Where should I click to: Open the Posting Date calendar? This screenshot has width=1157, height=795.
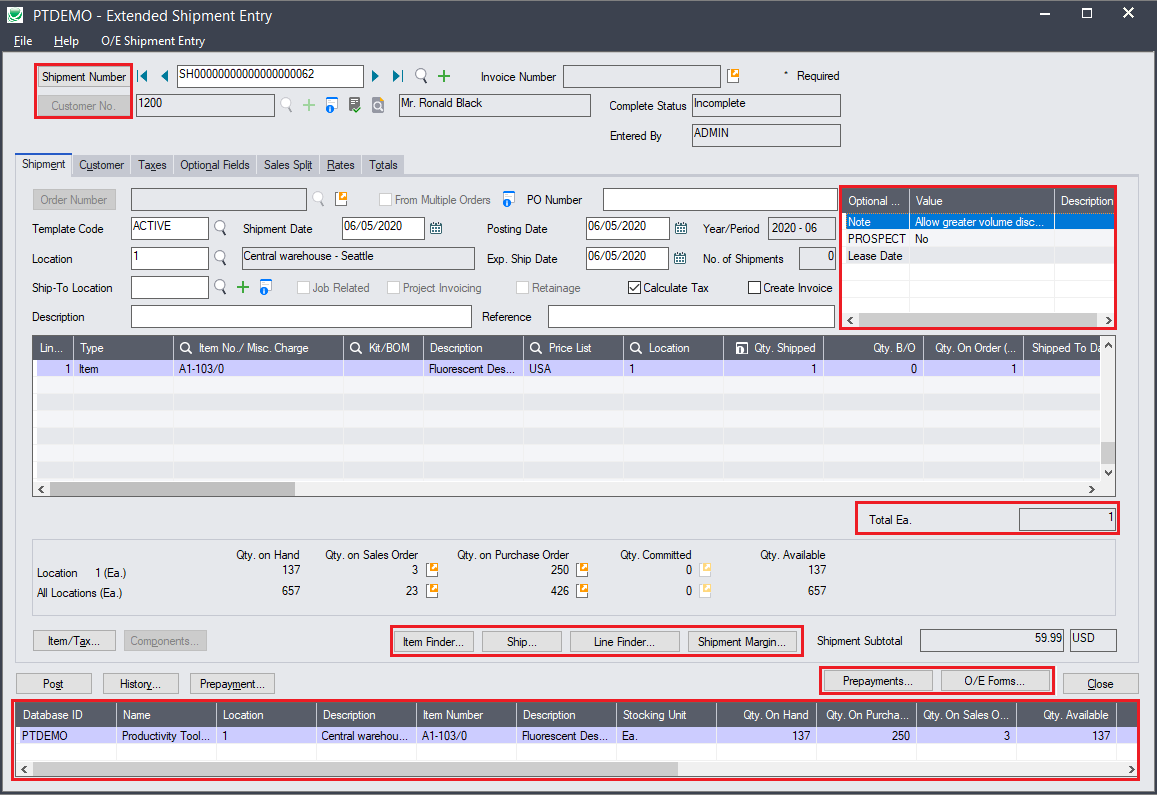point(680,228)
